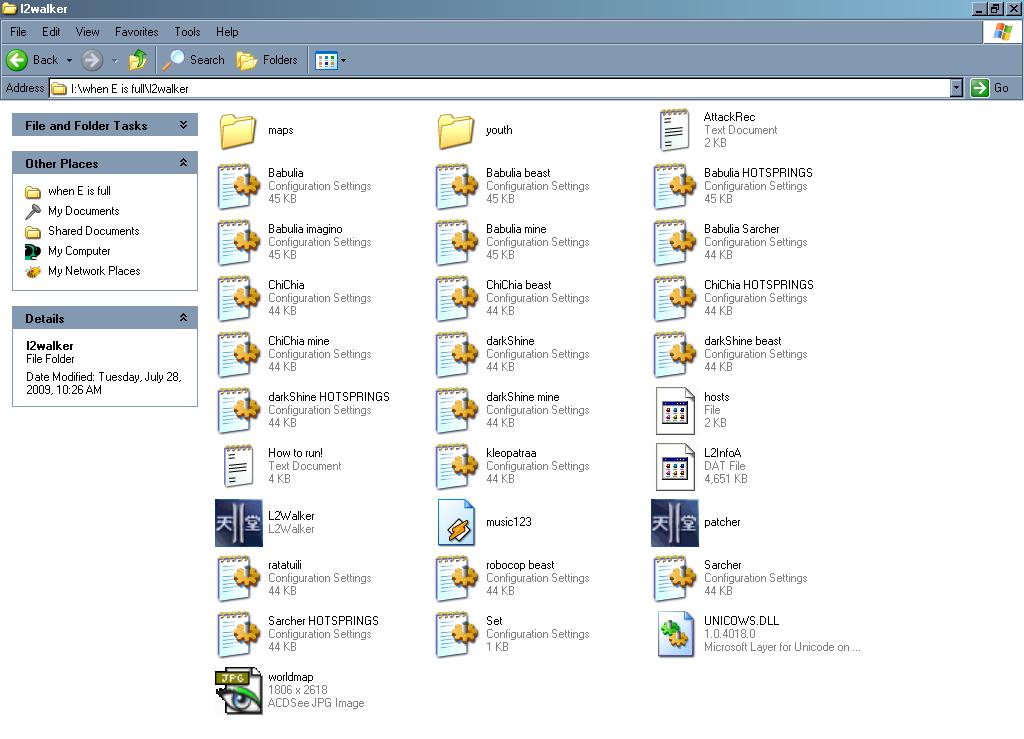Click inside the Address path field
This screenshot has width=1024, height=739.
click(500, 88)
